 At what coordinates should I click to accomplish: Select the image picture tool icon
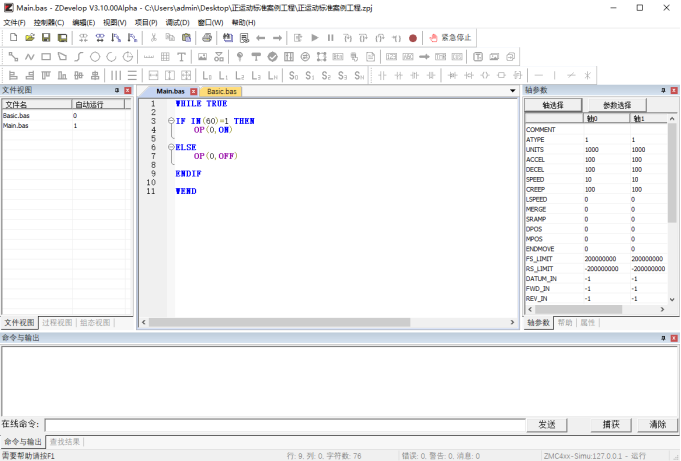tap(202, 56)
